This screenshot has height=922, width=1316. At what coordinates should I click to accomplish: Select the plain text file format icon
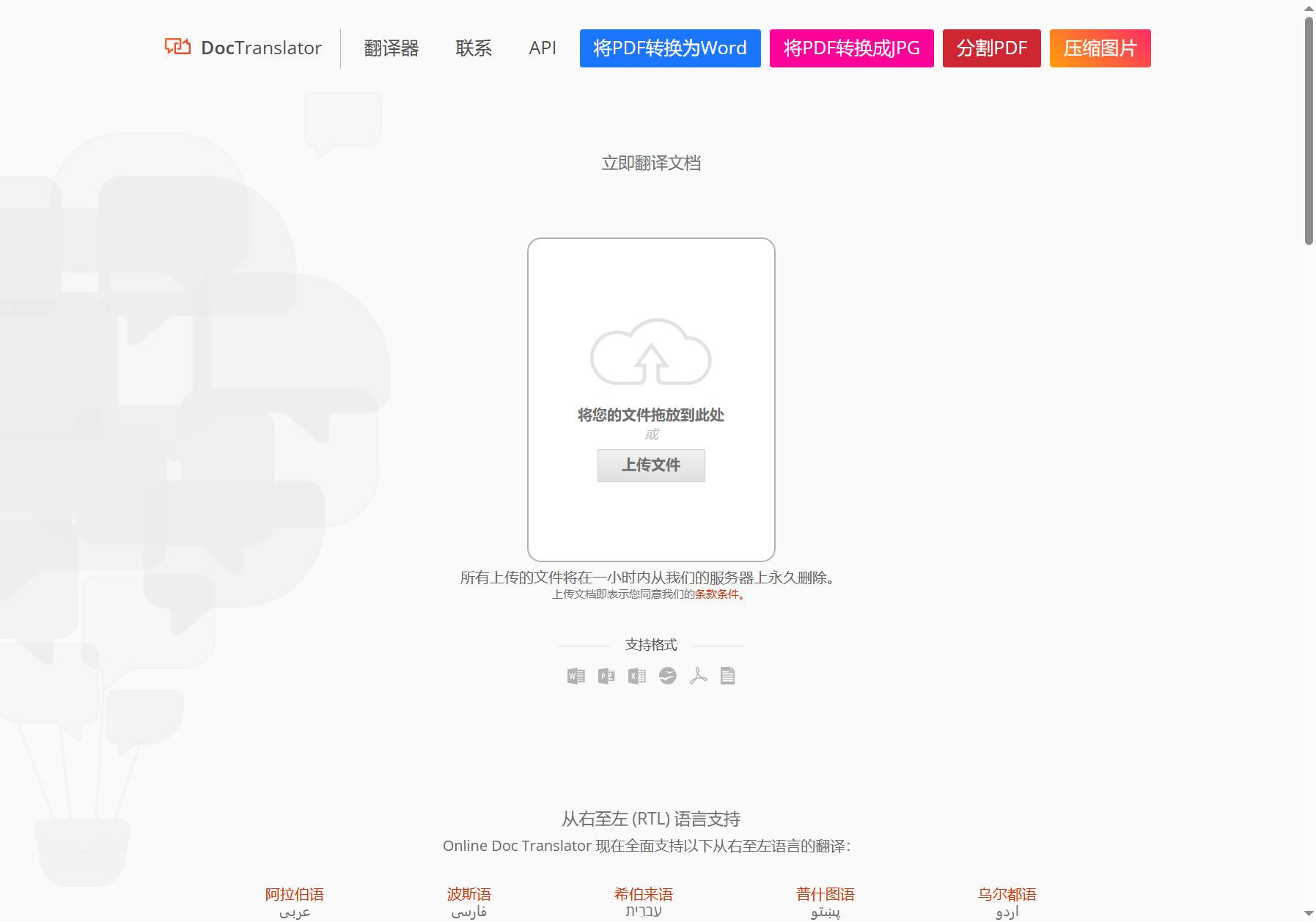click(x=727, y=676)
